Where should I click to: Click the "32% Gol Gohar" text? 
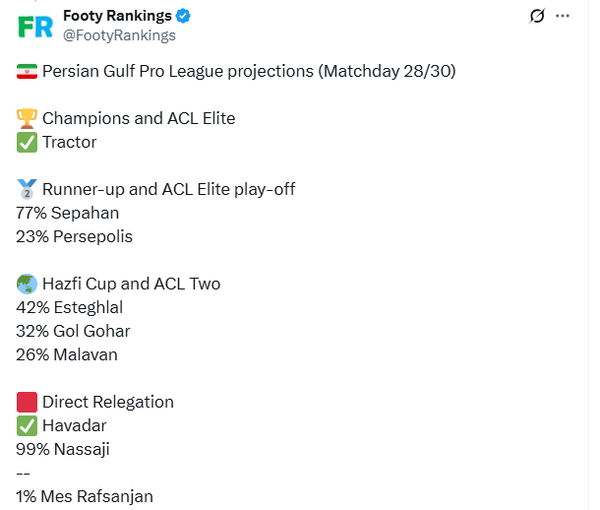pyautogui.click(x=73, y=331)
